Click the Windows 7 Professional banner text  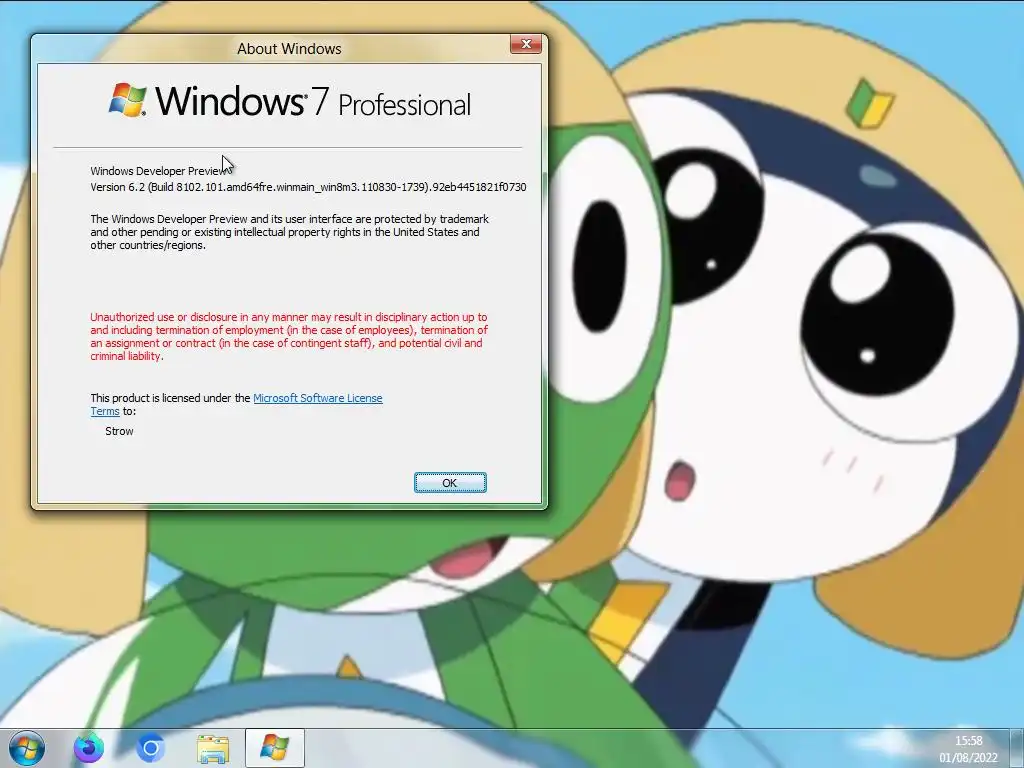[x=312, y=101]
